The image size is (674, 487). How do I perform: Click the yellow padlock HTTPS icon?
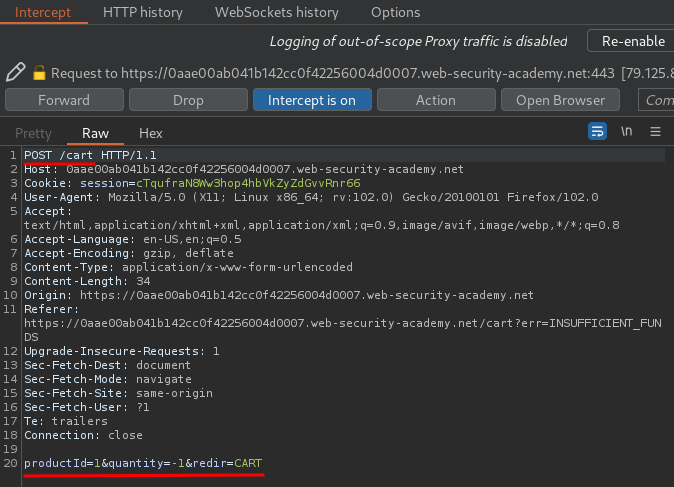tap(39, 73)
